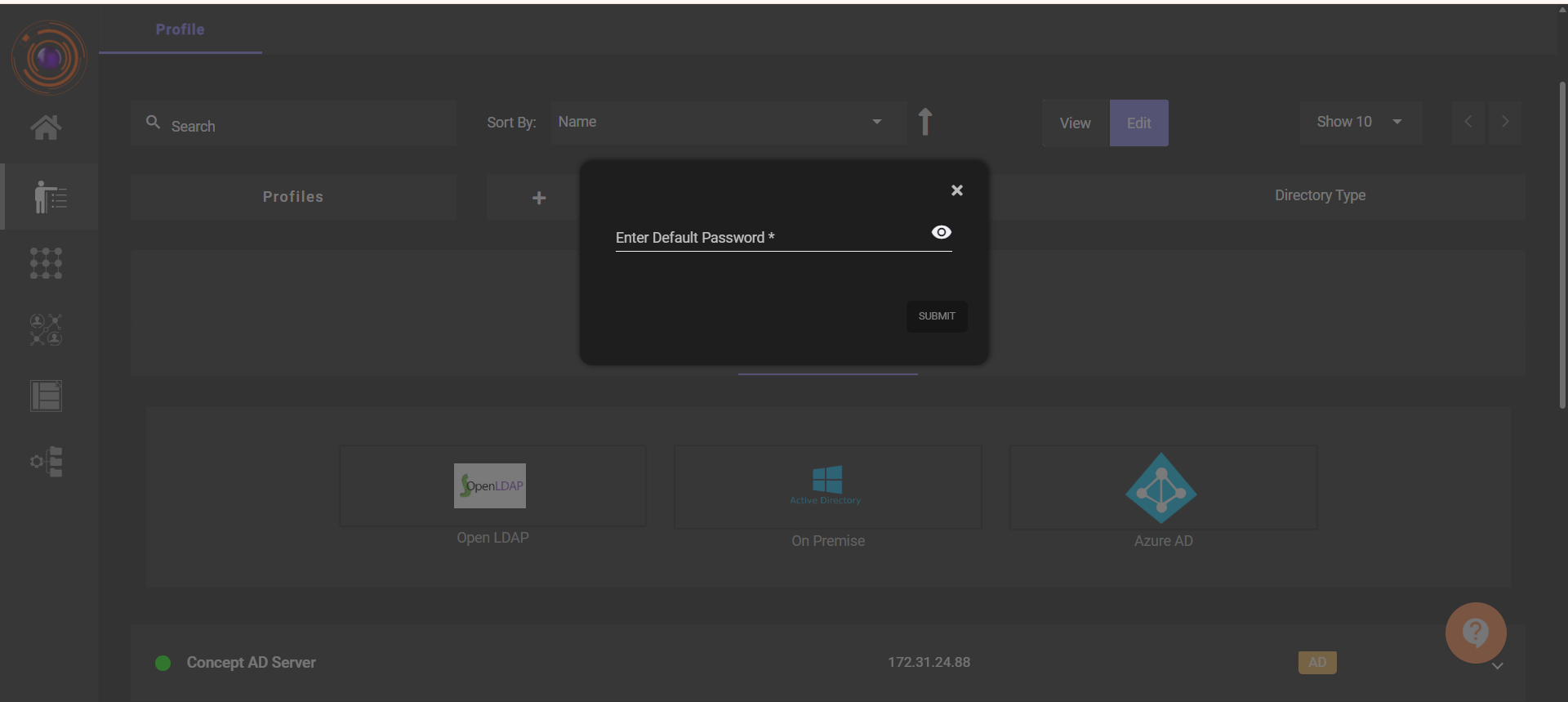Select the Active Directory On Premise tile

click(x=827, y=486)
